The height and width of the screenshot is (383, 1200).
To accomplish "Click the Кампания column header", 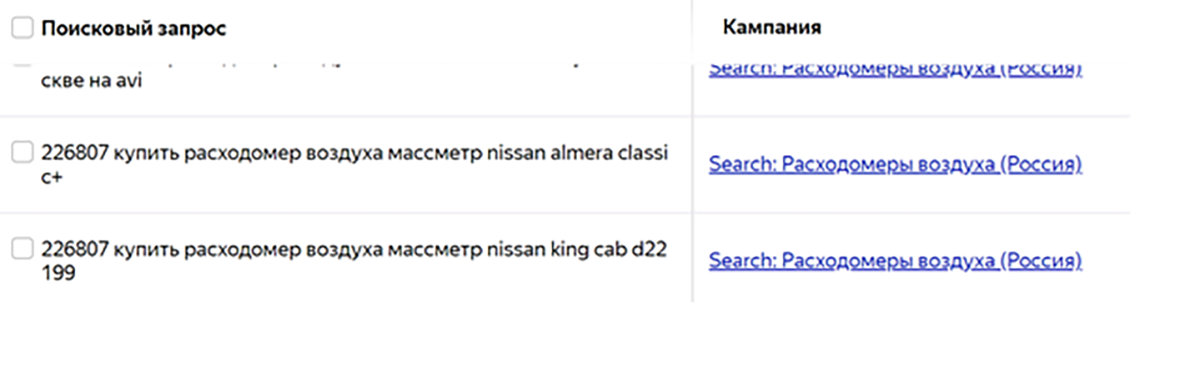I will [x=772, y=28].
